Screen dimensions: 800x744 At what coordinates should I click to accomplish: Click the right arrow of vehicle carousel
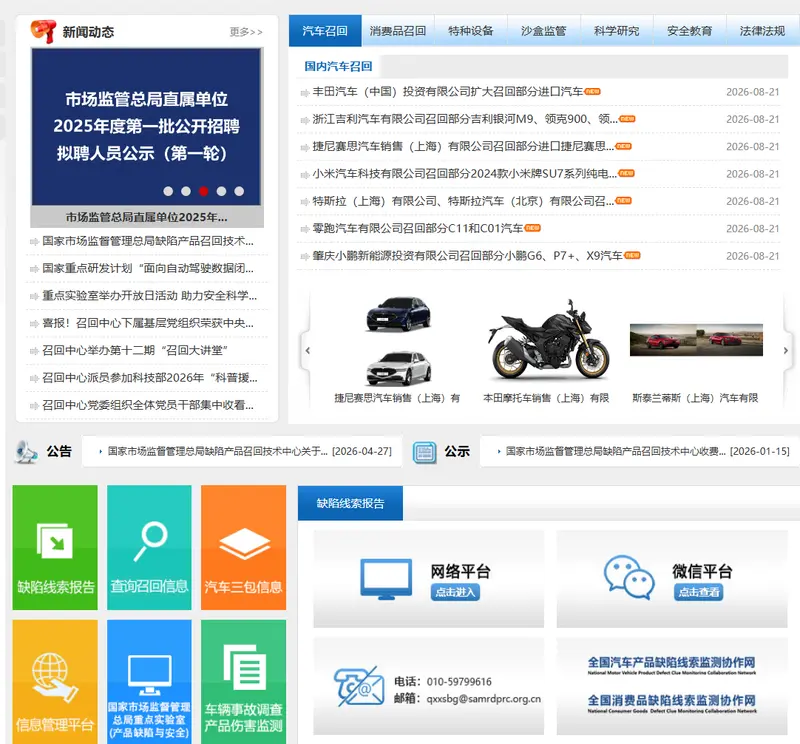point(786,351)
